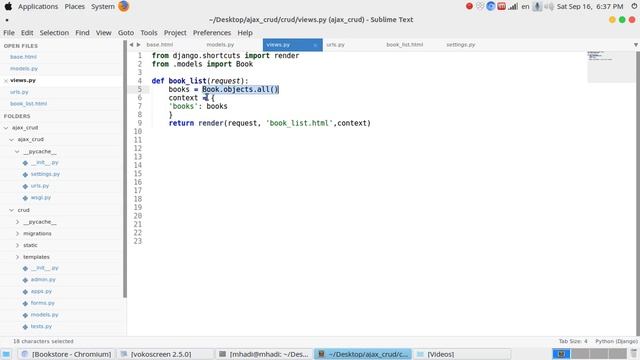Change Python (Django) syntax in status bar
Viewport: 640px width, 360px height.
(x=616, y=341)
